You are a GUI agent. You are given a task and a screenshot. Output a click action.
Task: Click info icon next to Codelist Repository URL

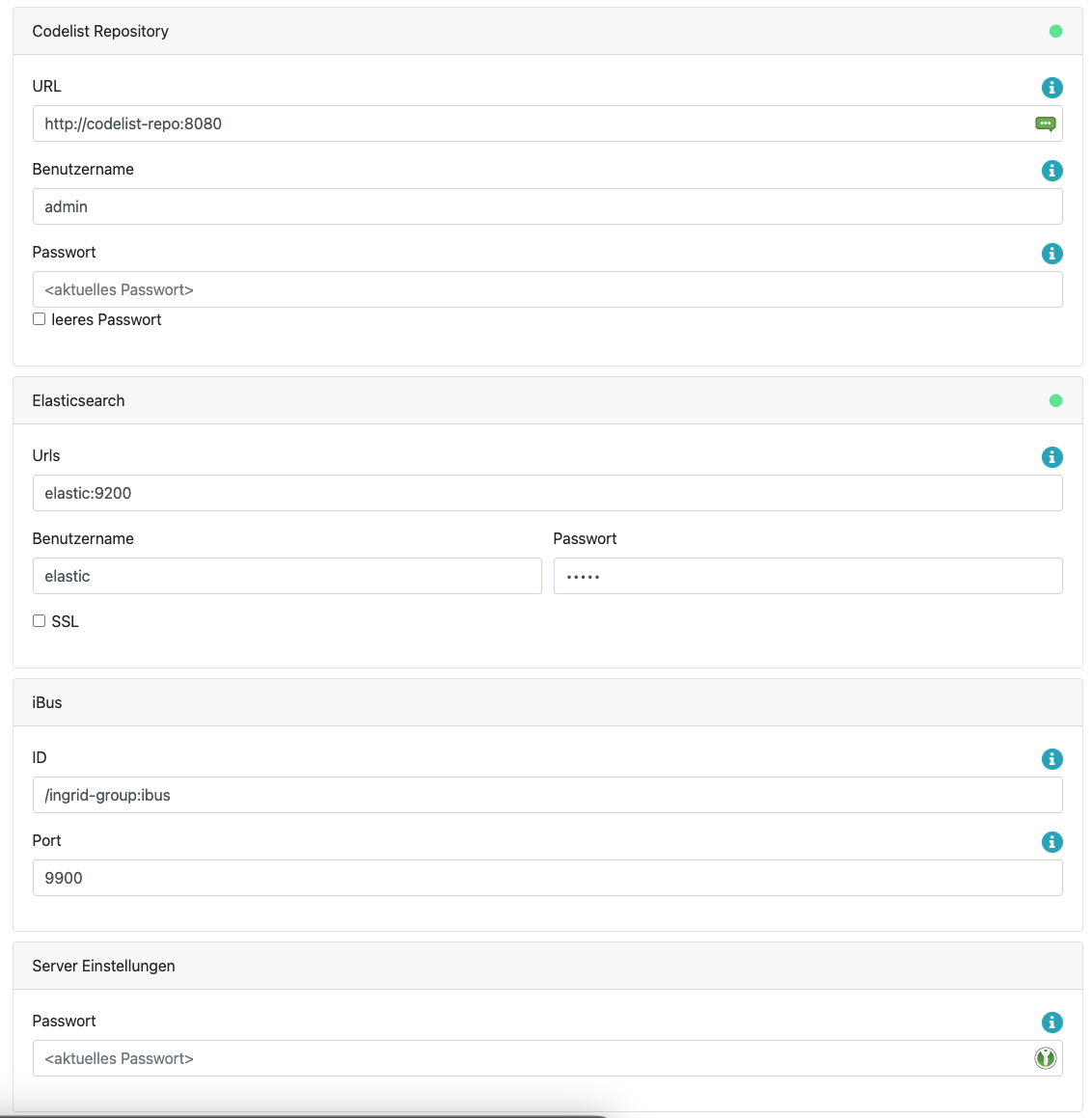click(x=1051, y=88)
